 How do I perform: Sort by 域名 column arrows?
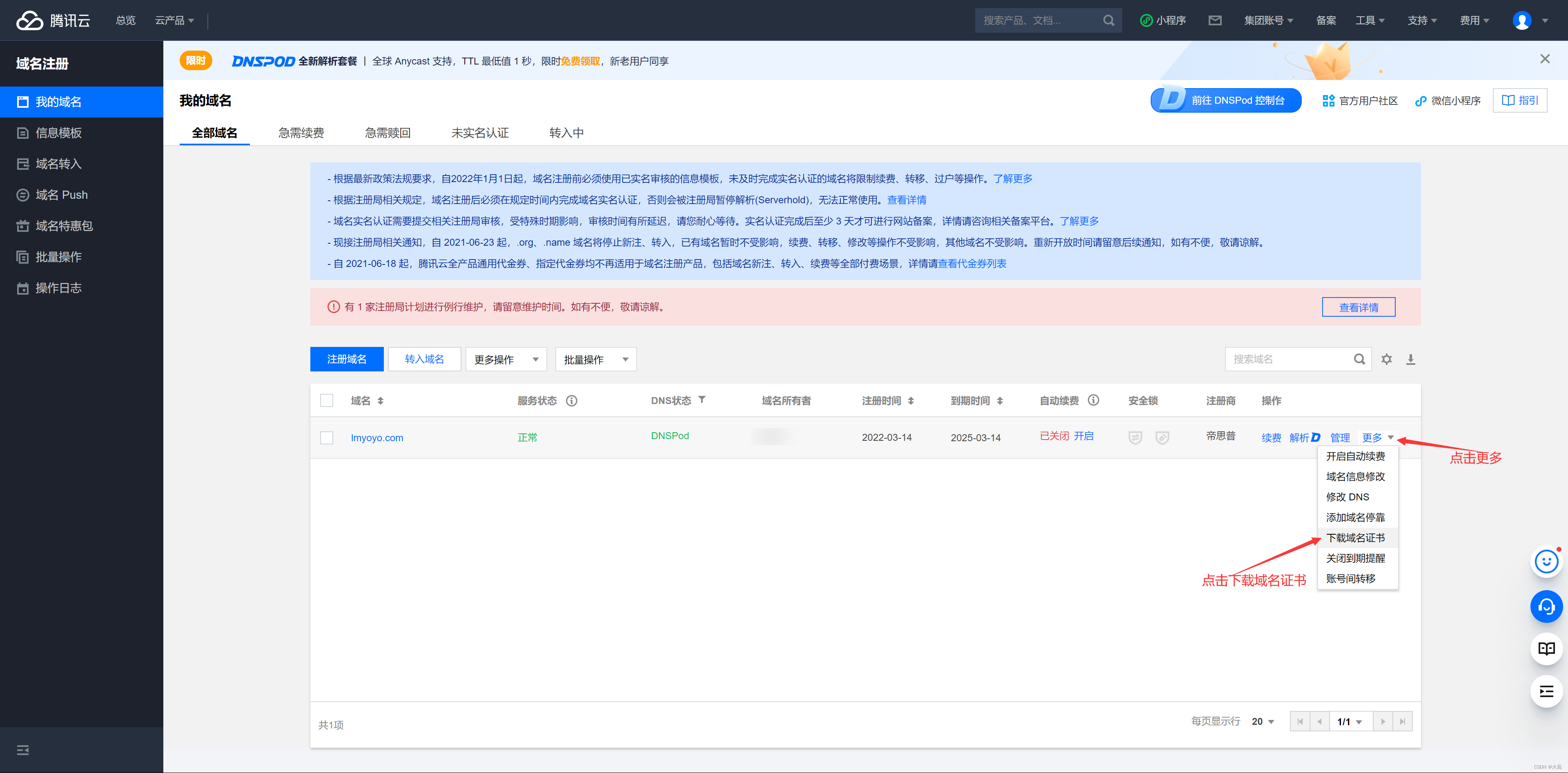381,400
